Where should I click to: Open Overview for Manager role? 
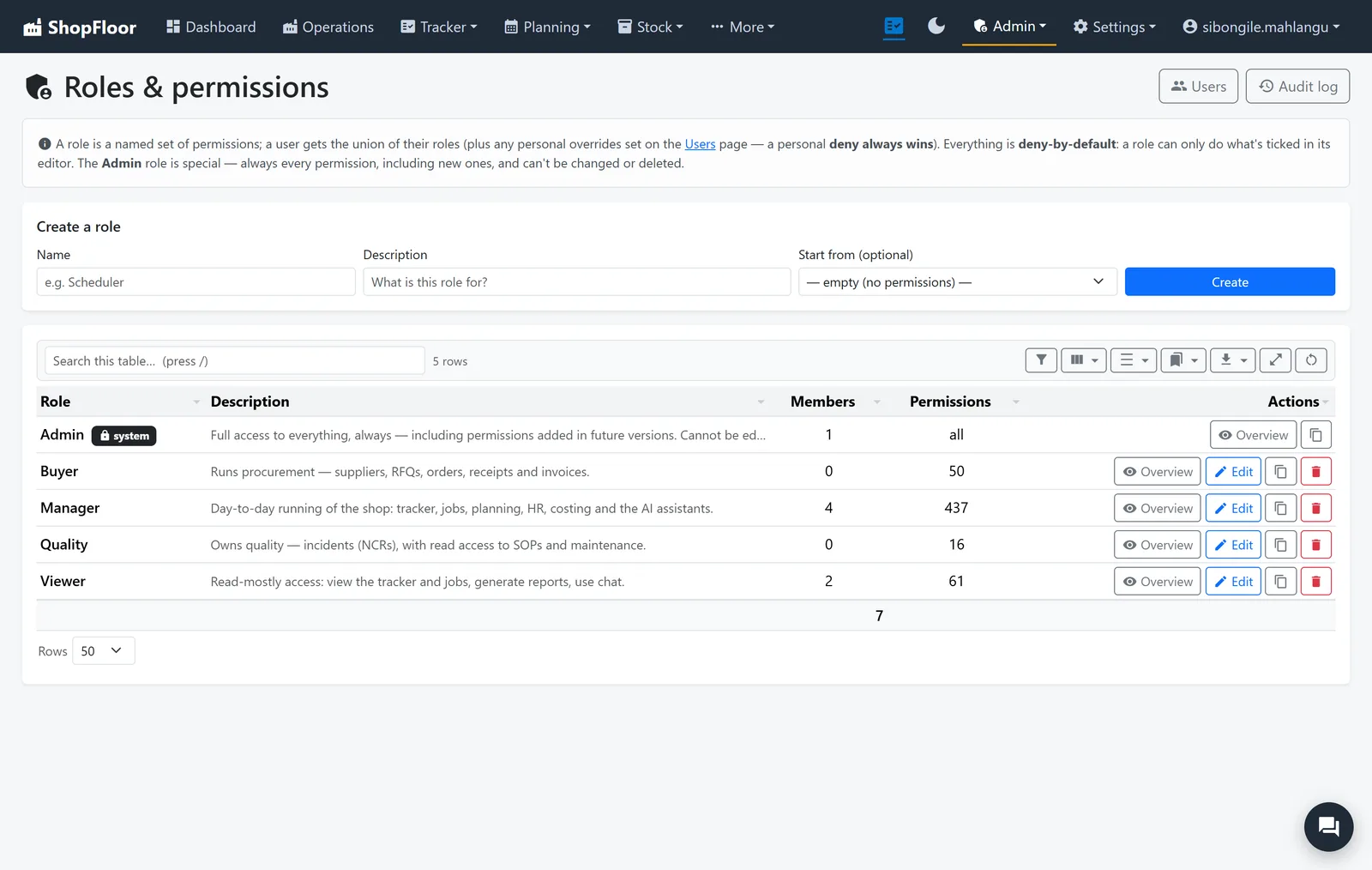click(1157, 508)
